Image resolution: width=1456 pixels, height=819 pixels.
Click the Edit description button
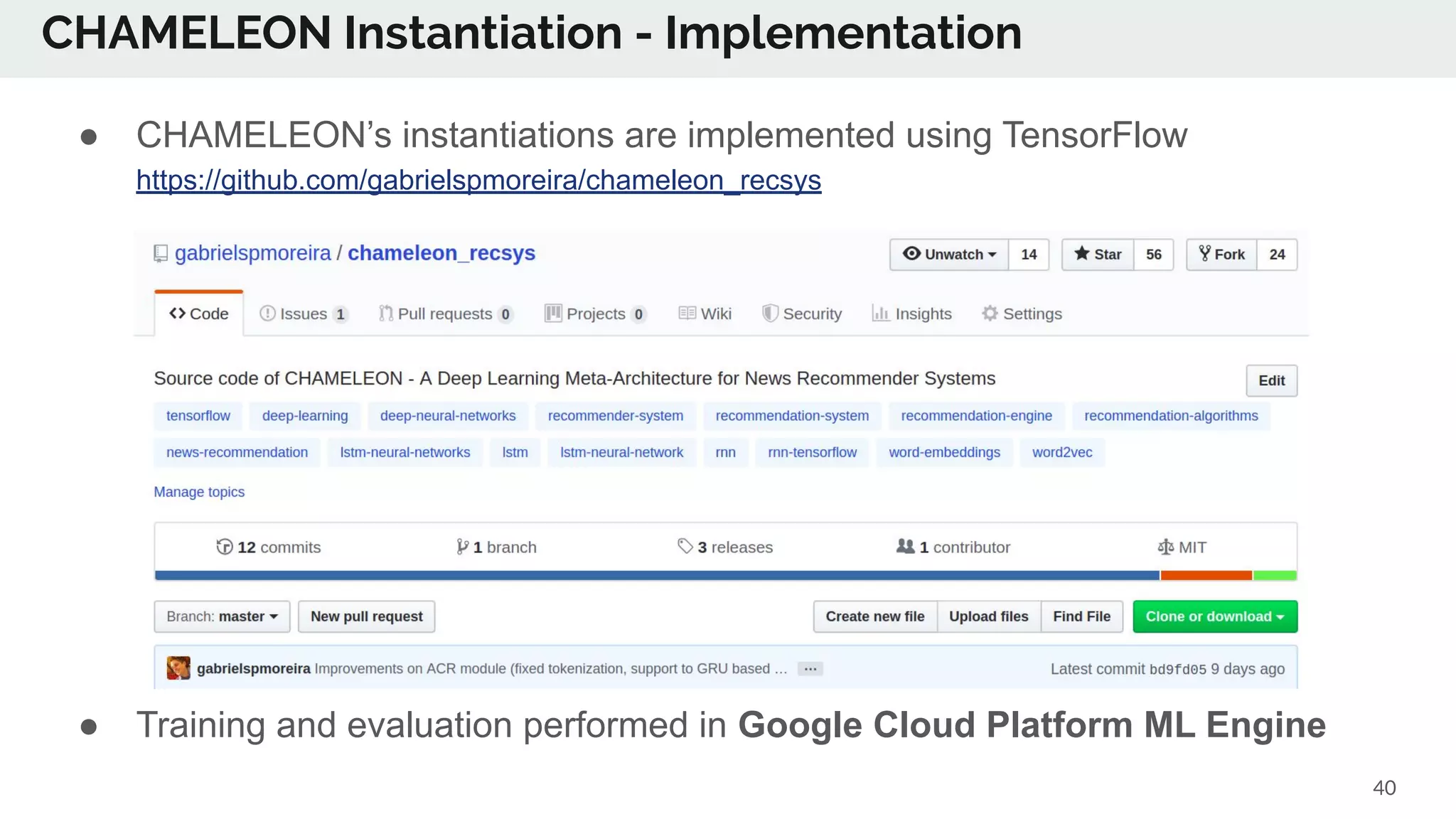tap(1271, 380)
